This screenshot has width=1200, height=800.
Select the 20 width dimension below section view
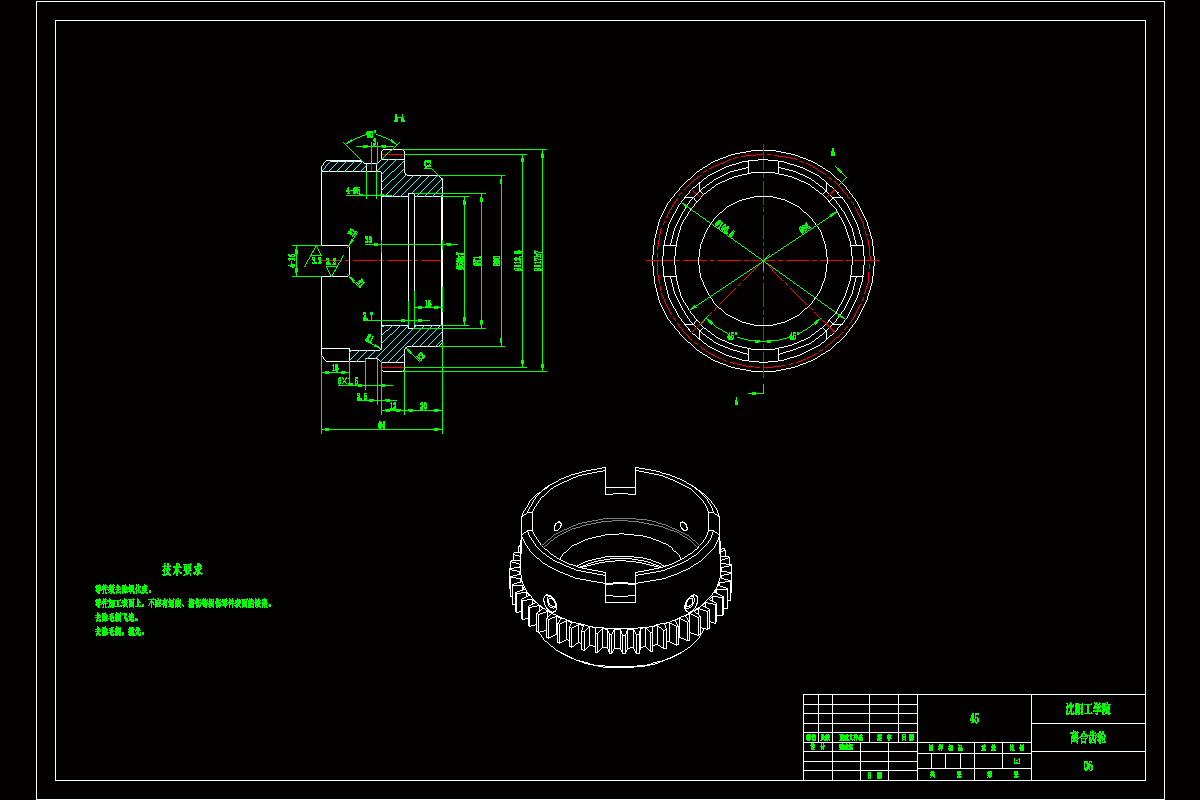point(424,405)
